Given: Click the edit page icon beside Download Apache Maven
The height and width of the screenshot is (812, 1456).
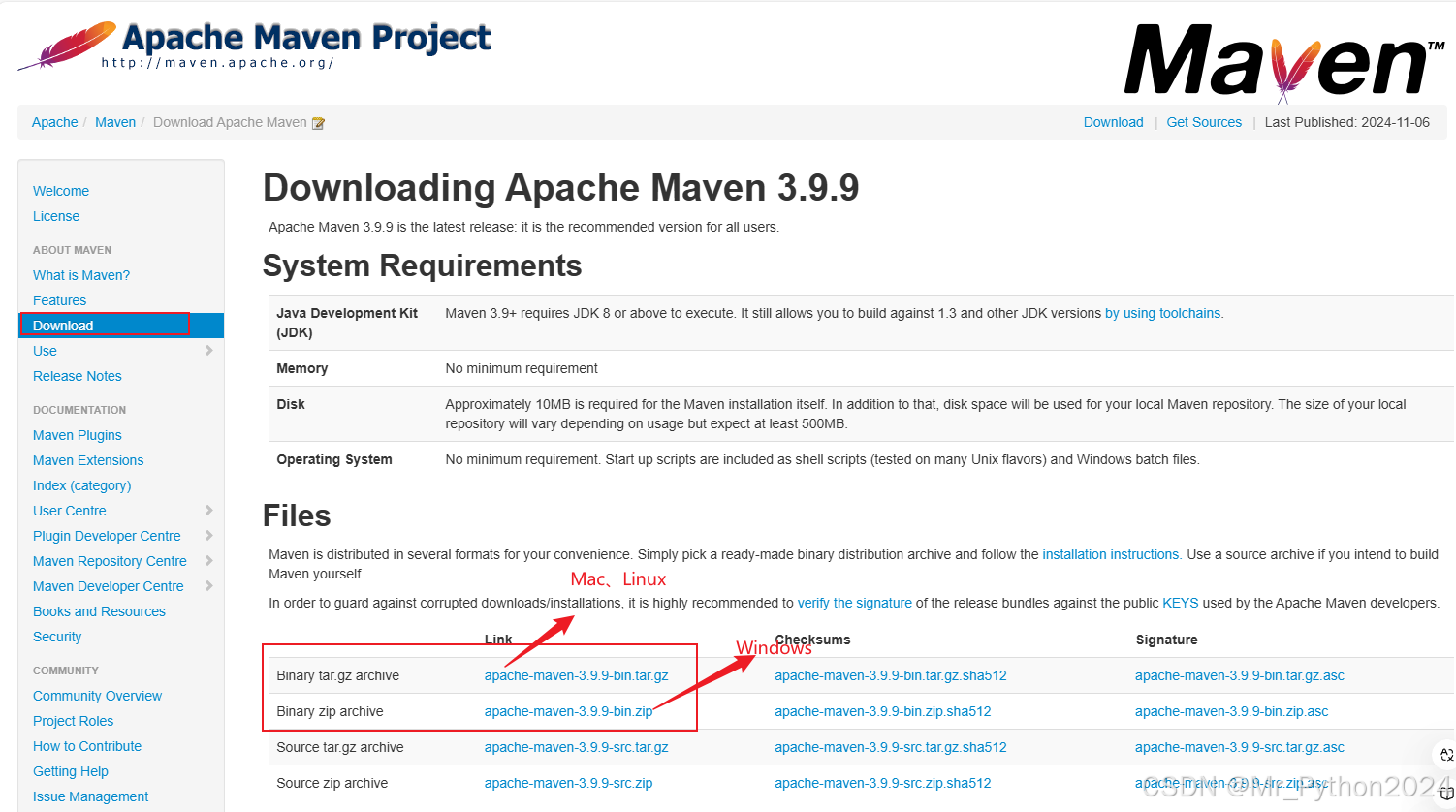Looking at the screenshot, I should point(318,123).
